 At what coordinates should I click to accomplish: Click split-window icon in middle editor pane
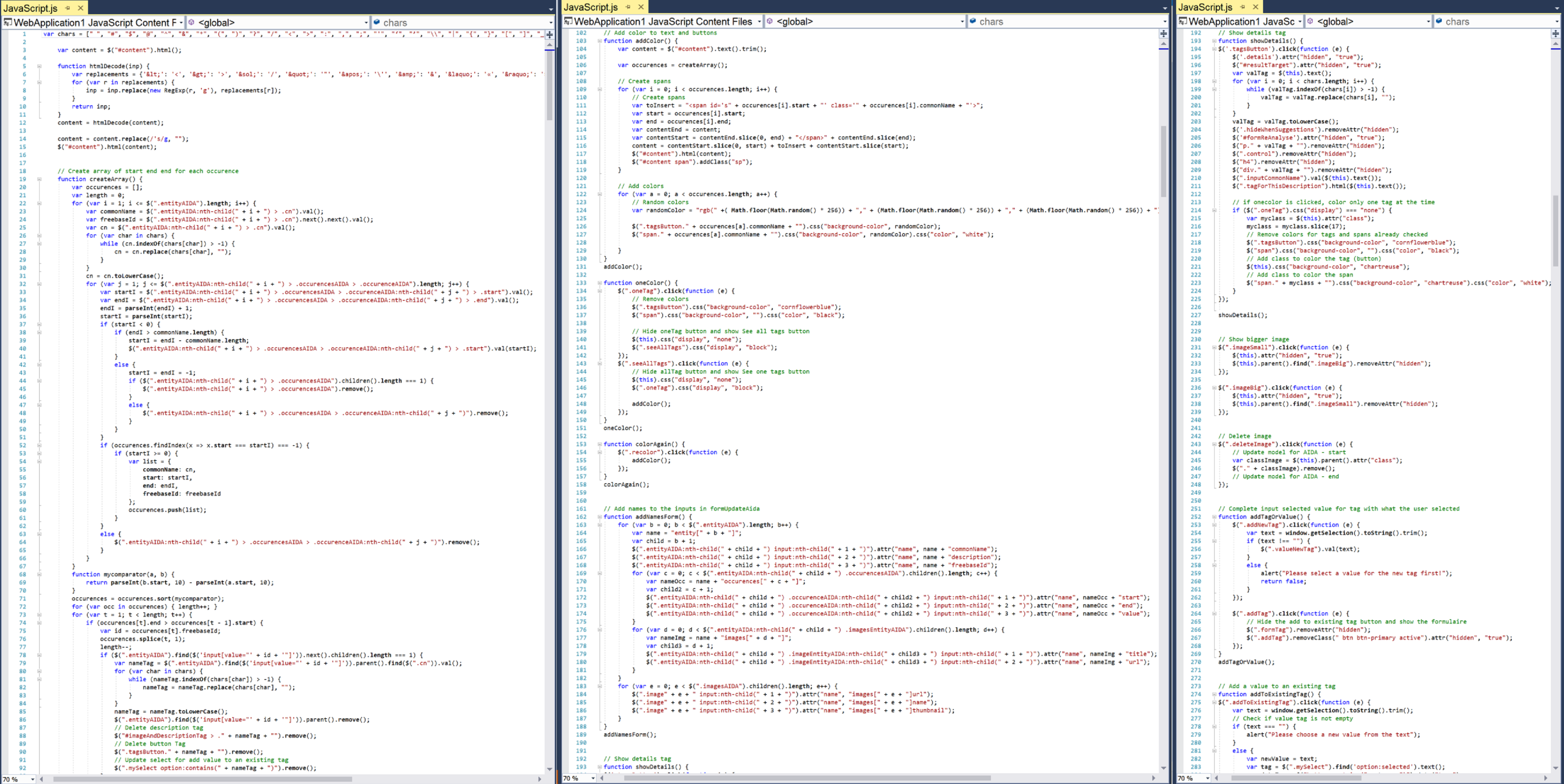point(1164,33)
